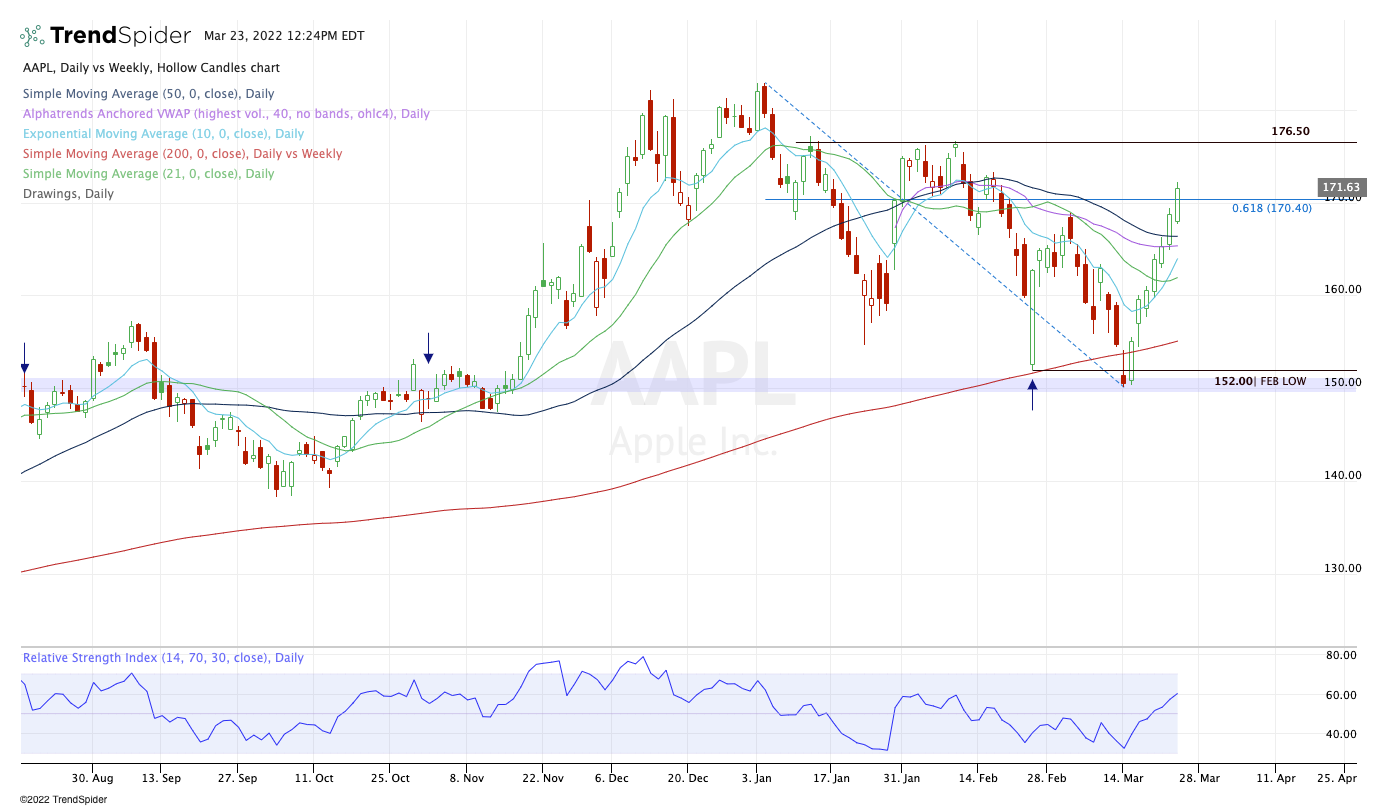The image size is (1387, 809).
Task: Click the 20. Dec date label
Action: tap(686, 777)
